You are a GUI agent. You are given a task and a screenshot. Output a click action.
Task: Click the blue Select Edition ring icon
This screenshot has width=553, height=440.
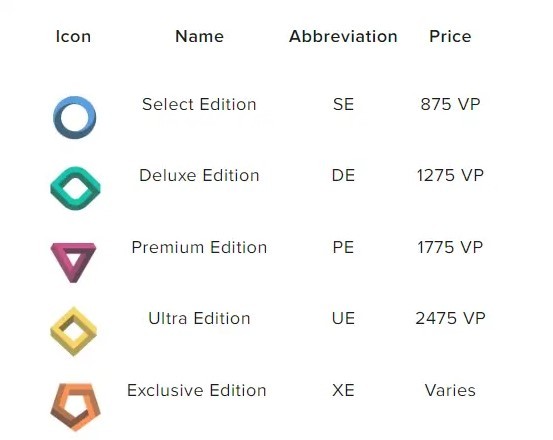point(74,117)
